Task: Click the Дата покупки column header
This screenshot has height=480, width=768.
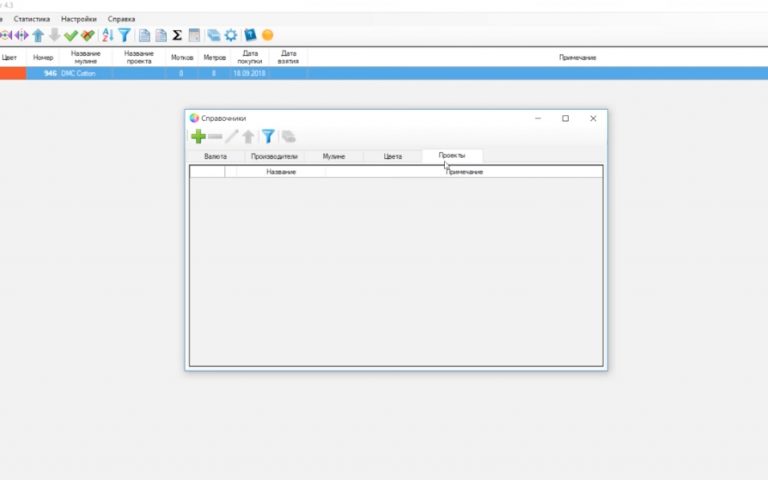Action: (x=250, y=57)
